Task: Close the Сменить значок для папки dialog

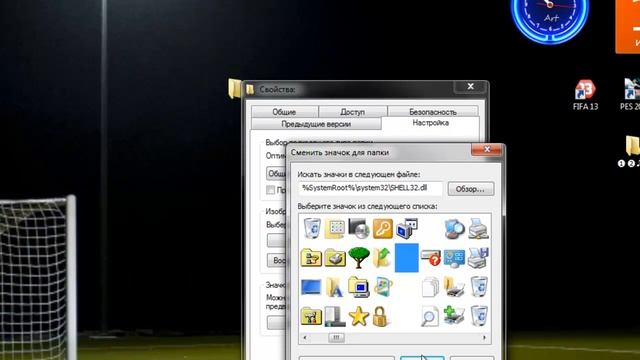Action: (487, 150)
